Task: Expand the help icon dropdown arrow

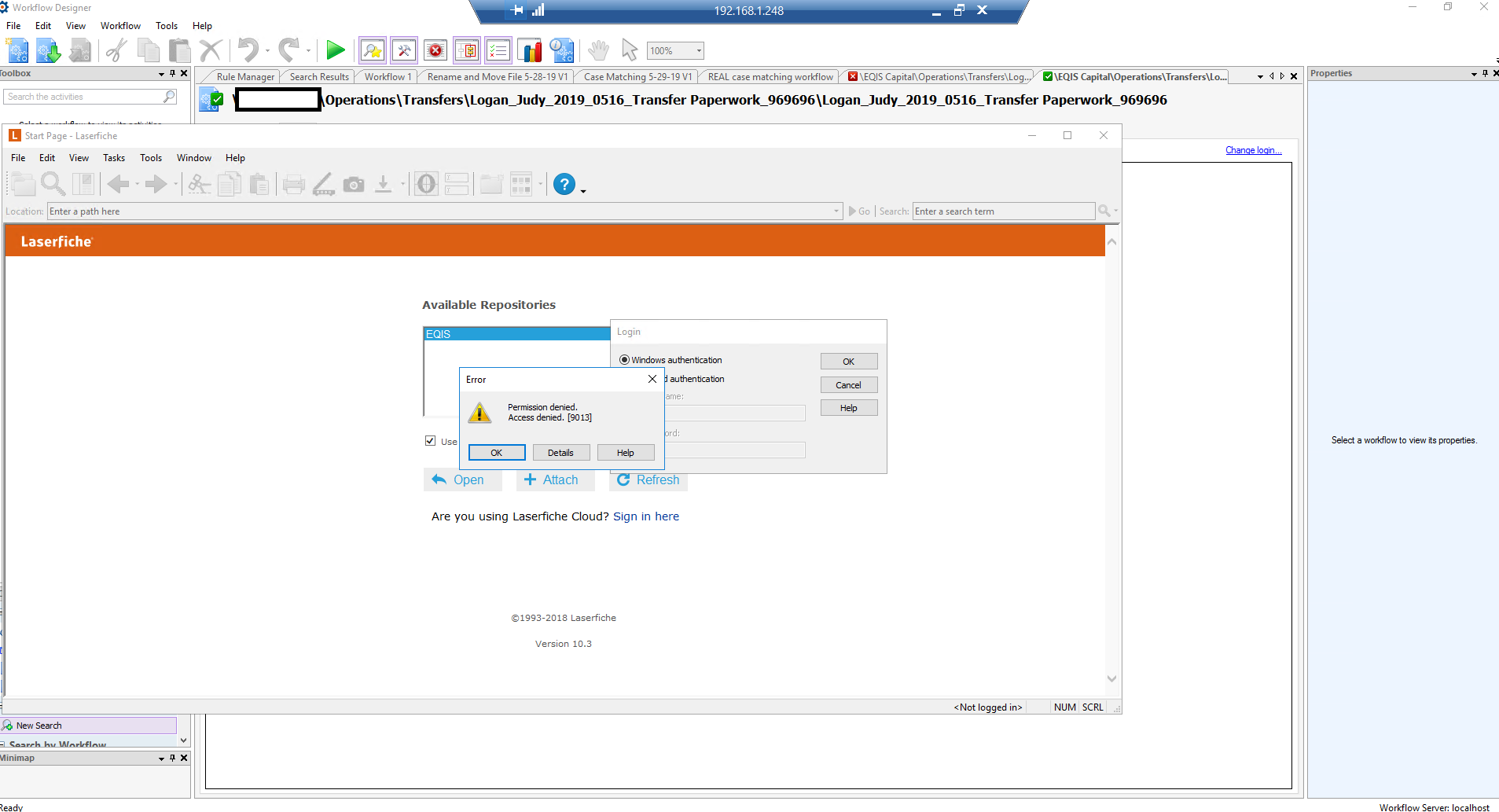Action: (x=583, y=191)
